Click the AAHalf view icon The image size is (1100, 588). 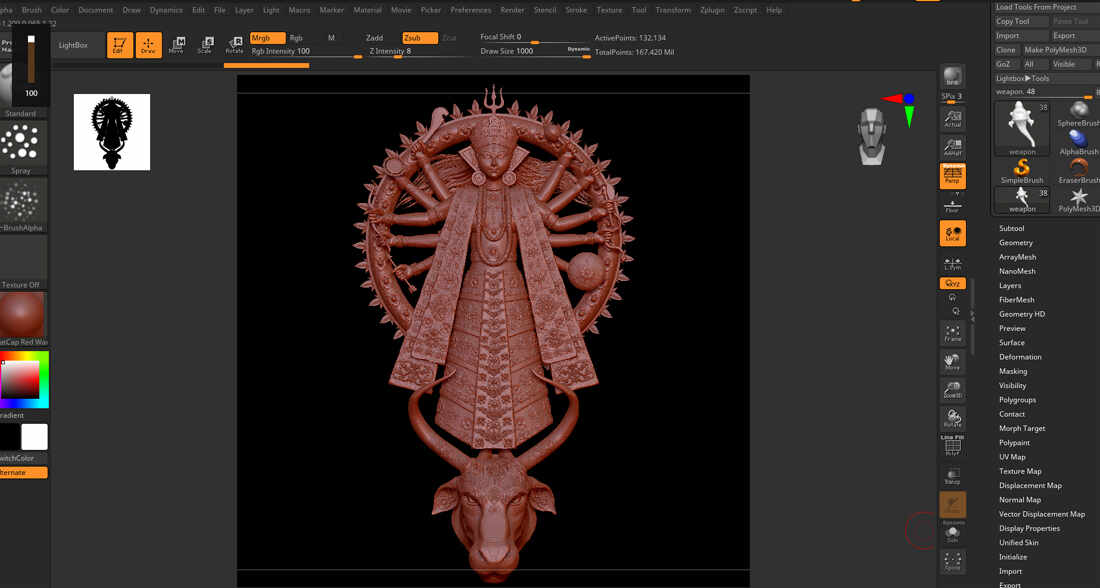click(x=952, y=147)
